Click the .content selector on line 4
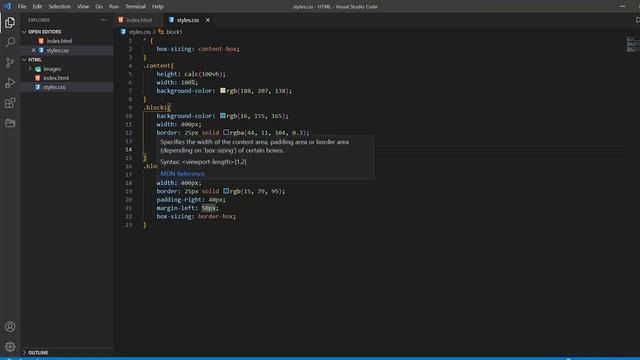640x360 pixels. 159,66
